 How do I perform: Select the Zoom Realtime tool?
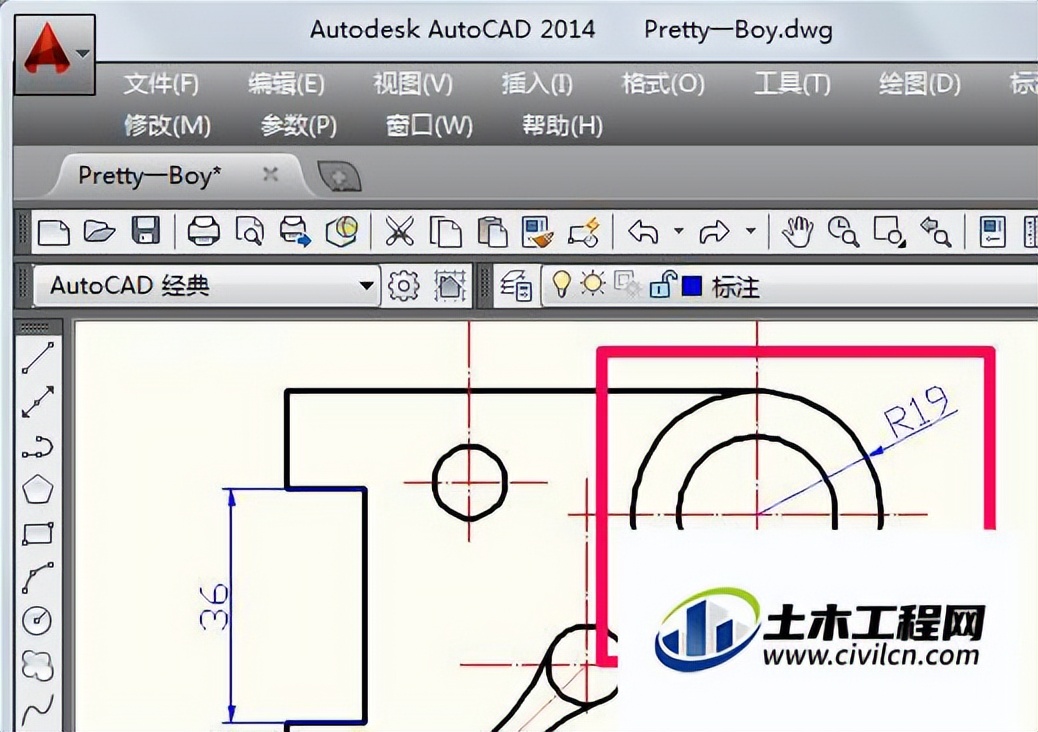point(843,232)
